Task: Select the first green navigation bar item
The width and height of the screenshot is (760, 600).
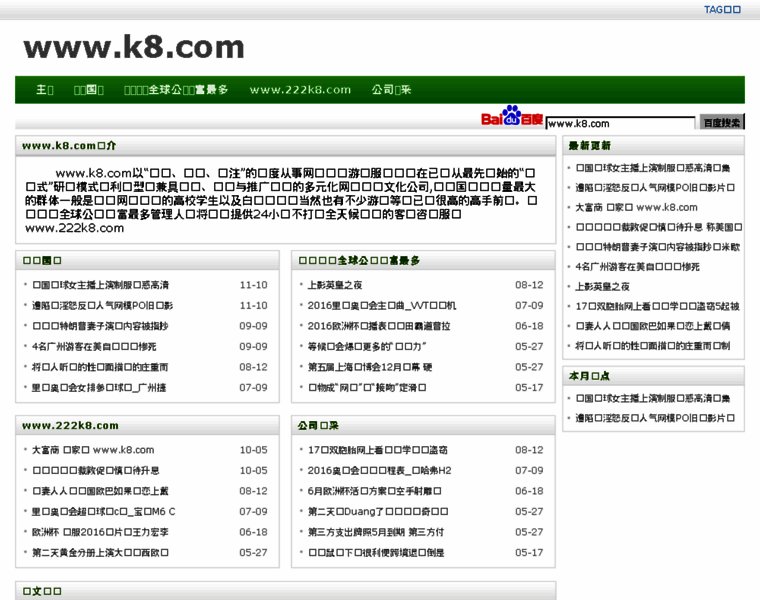Action: 45,89
